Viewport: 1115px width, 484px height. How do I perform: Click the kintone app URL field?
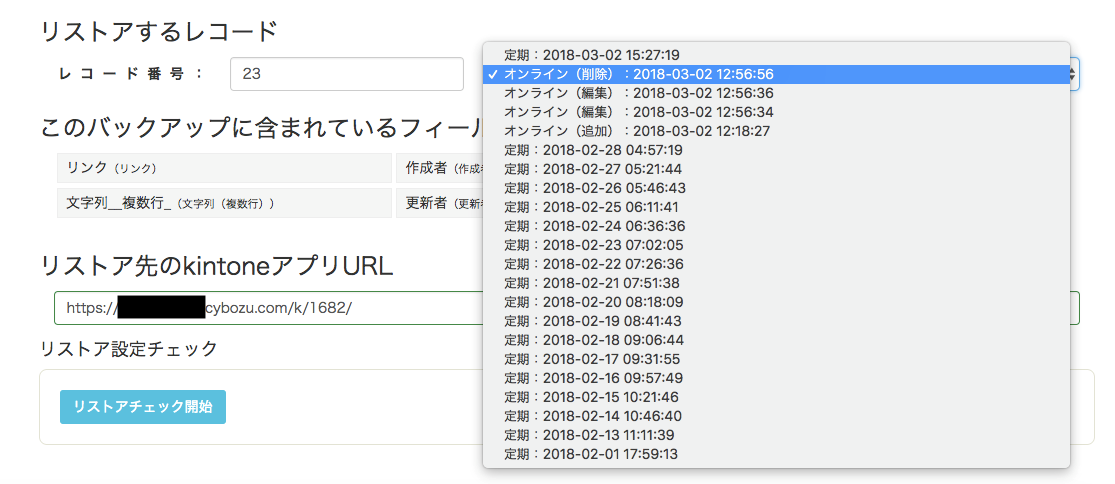coord(567,308)
